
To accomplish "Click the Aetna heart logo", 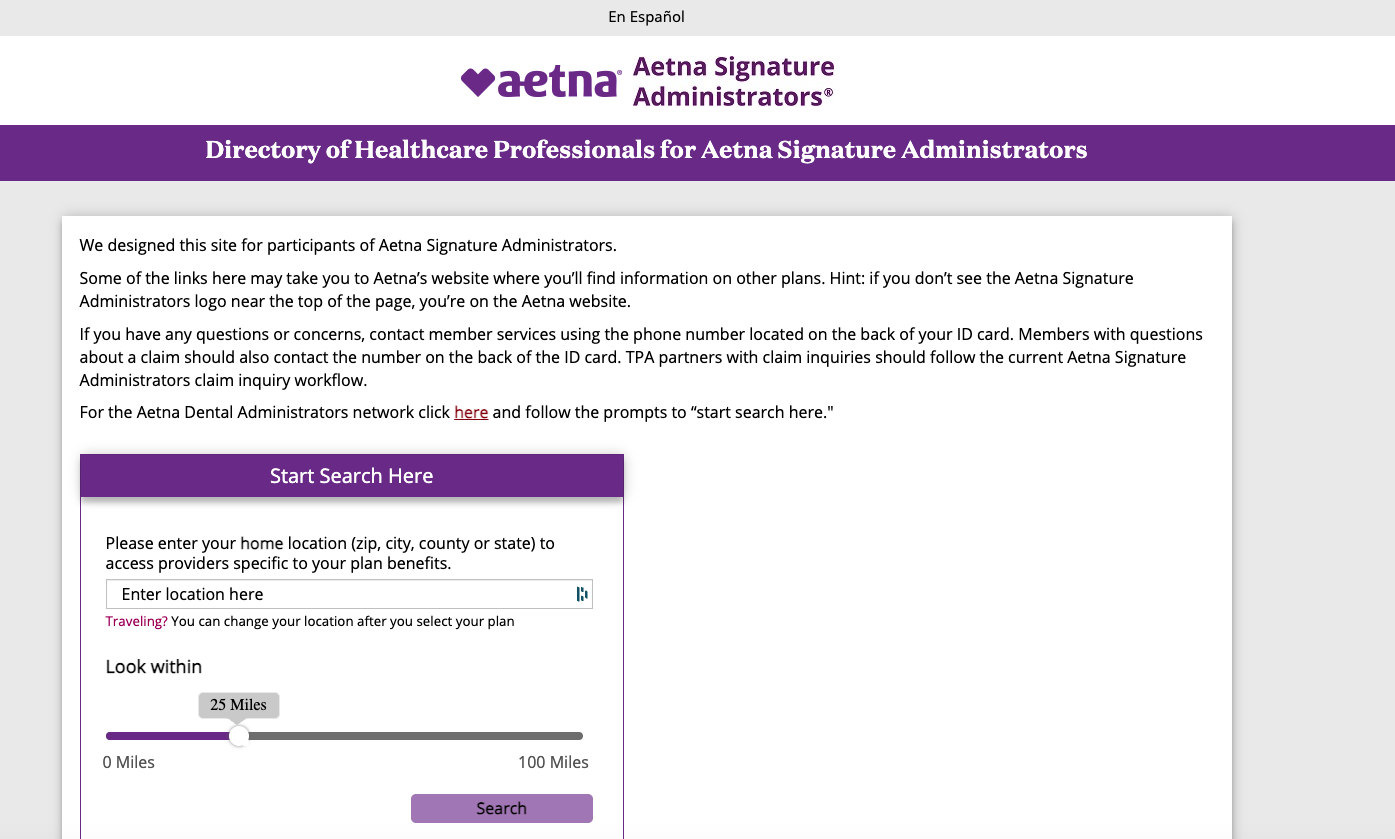I will [480, 80].
